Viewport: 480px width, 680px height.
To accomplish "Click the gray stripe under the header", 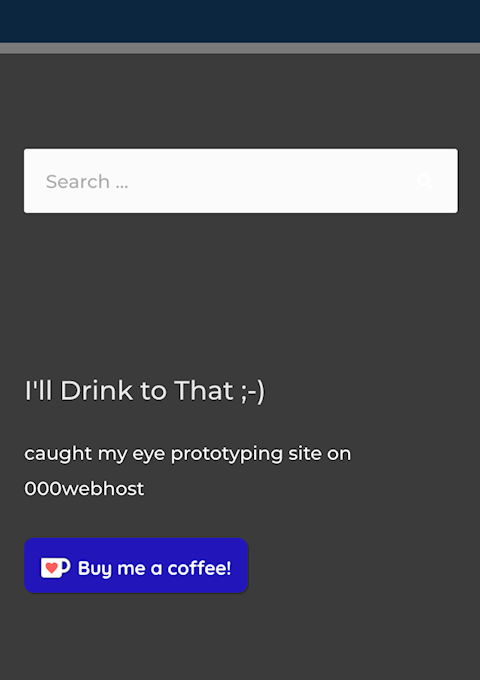I will (x=240, y=48).
